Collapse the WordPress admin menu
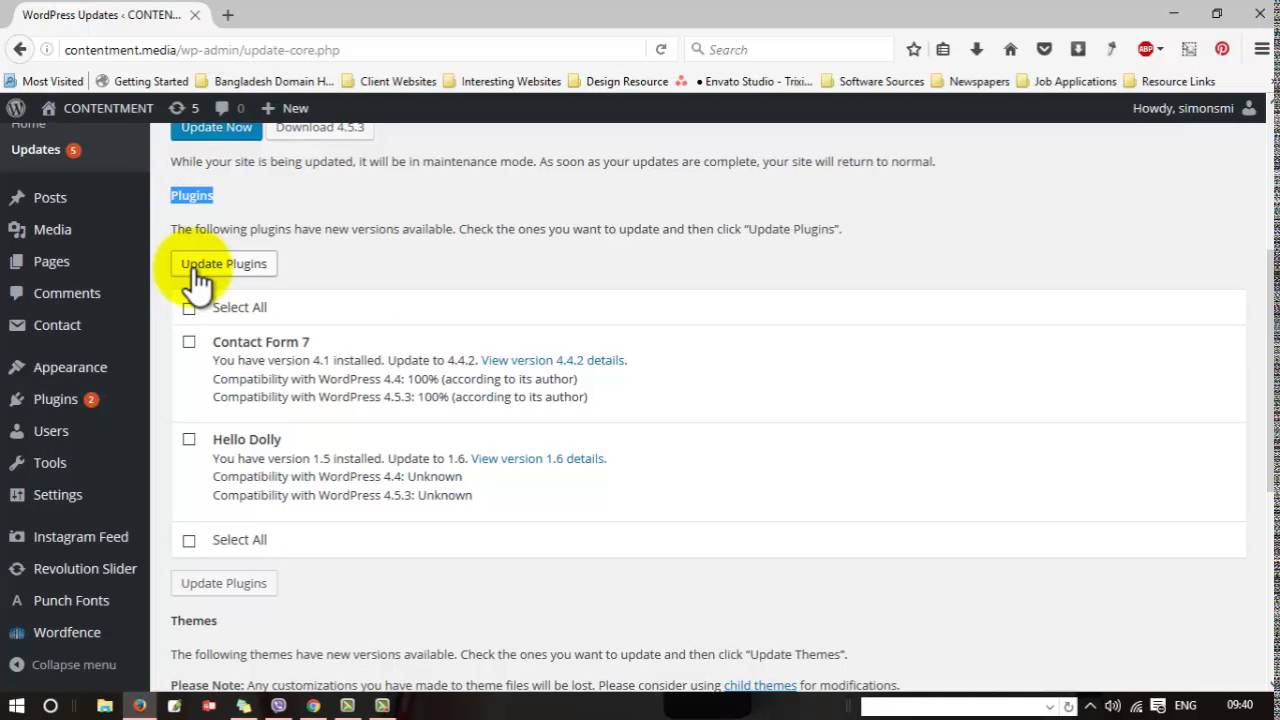This screenshot has height=720, width=1280. [x=62, y=665]
